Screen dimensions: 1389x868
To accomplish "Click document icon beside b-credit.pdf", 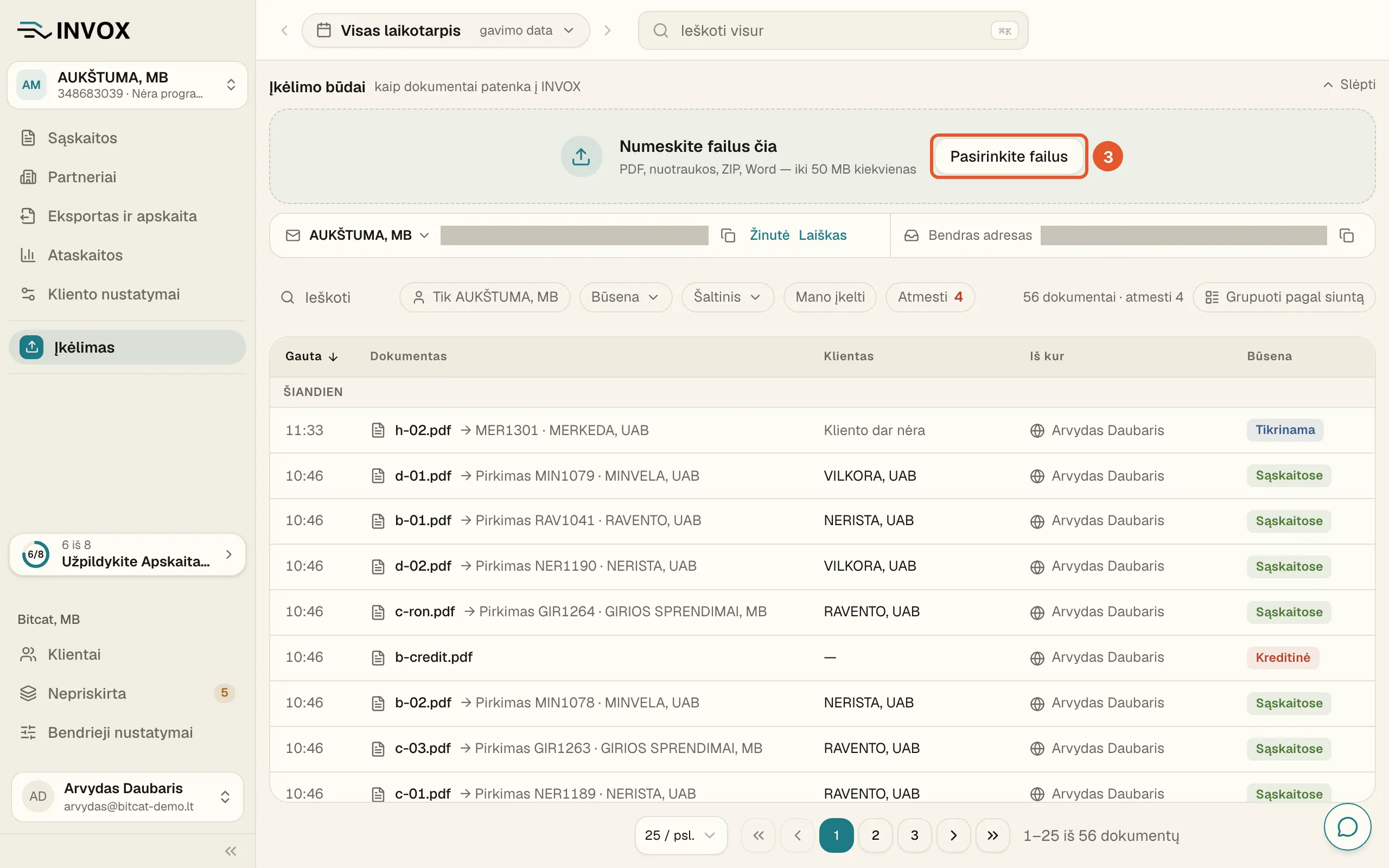I will coord(378,658).
